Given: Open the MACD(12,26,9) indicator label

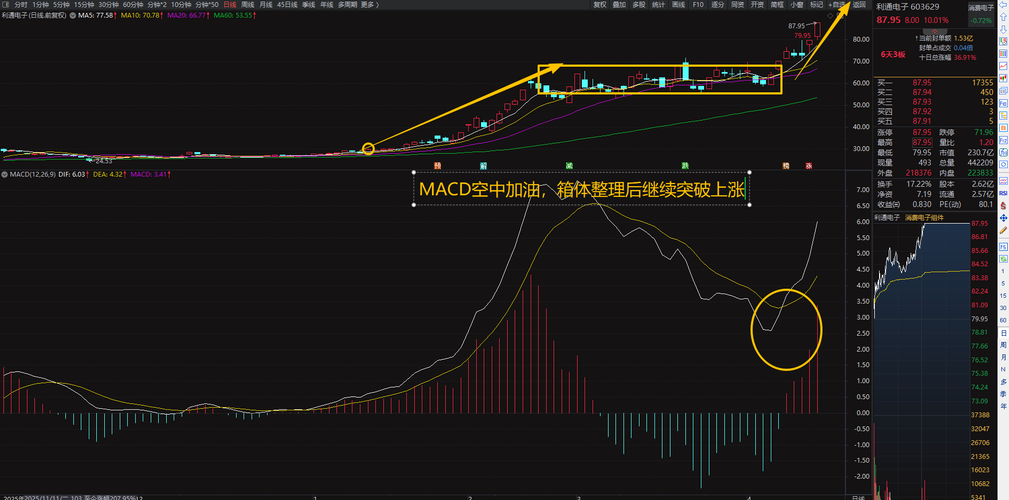Looking at the screenshot, I should (x=35, y=174).
